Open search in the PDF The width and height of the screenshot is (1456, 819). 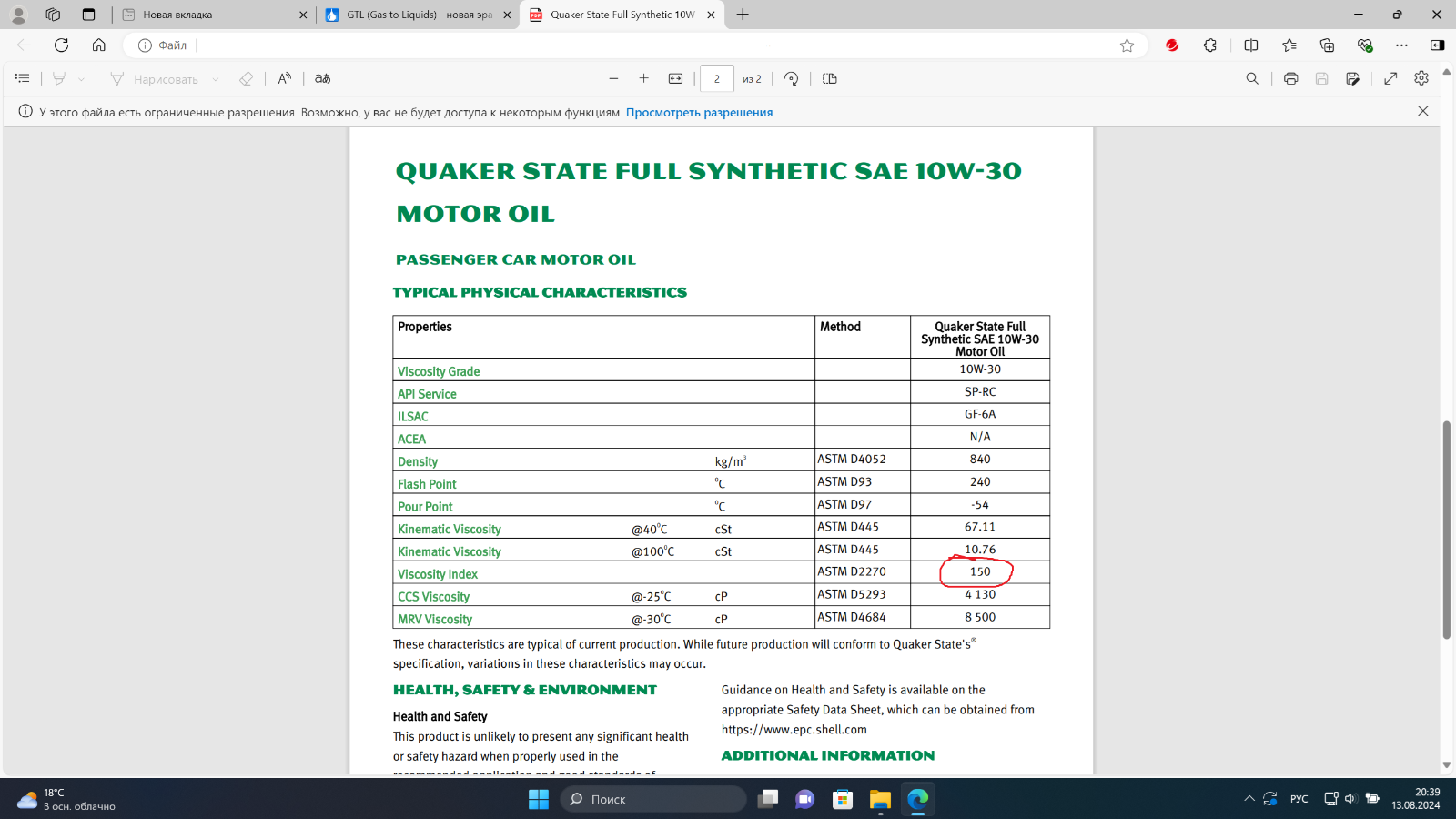1252,79
